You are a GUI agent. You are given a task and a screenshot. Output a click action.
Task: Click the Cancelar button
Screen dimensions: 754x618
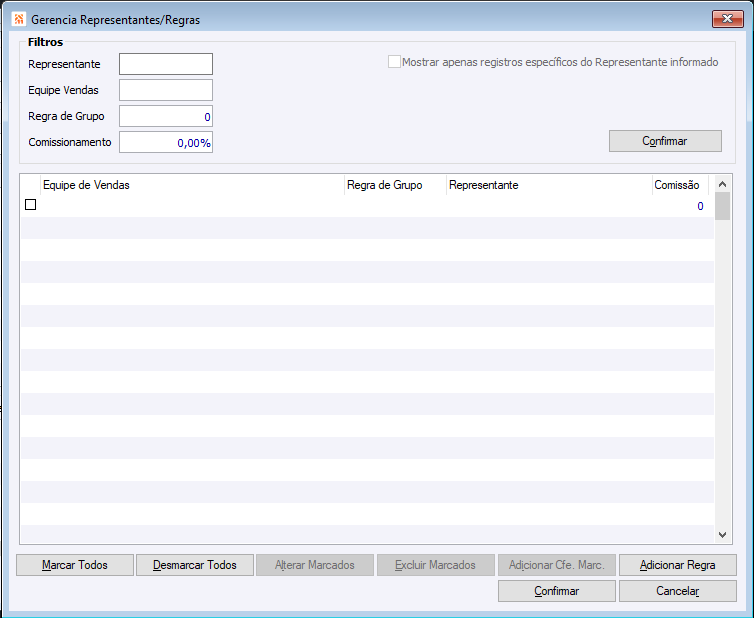click(678, 591)
